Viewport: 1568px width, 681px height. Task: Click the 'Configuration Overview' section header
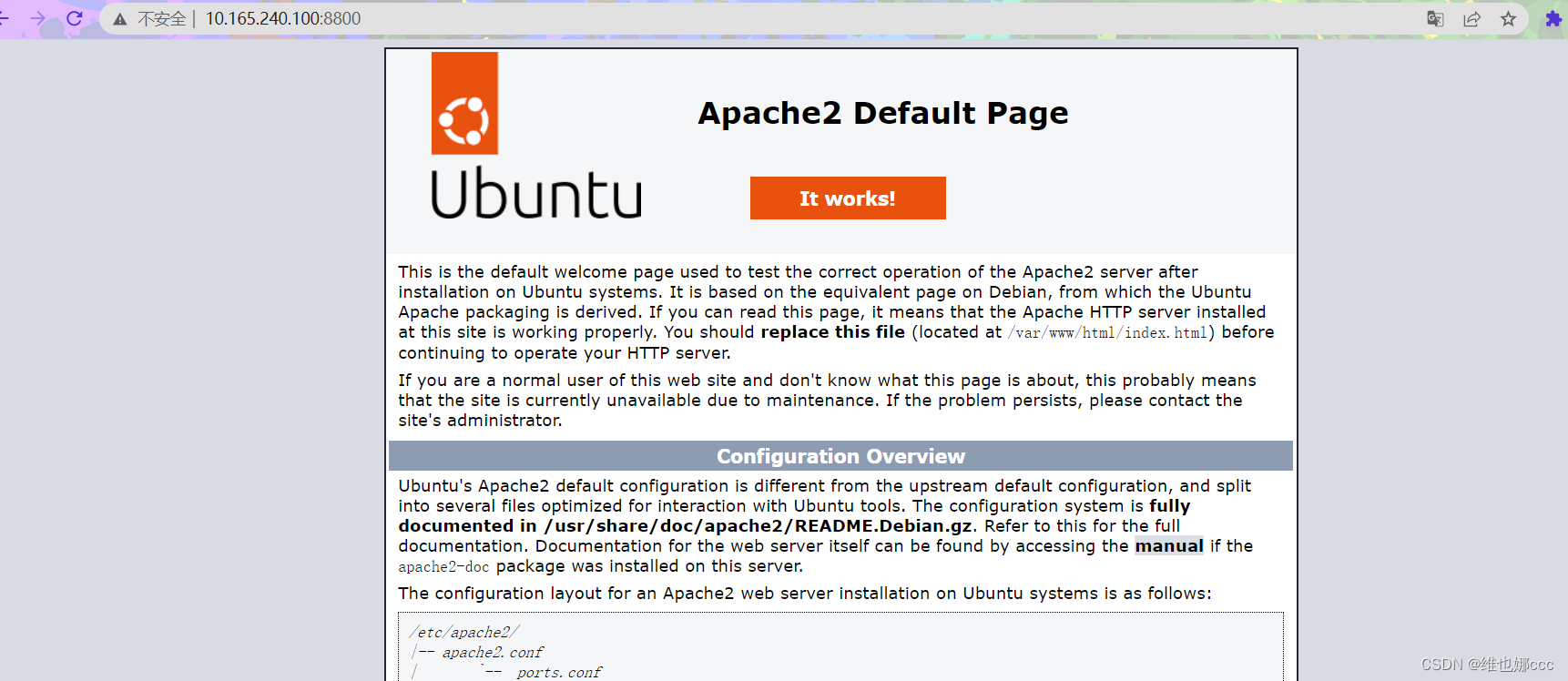[840, 456]
